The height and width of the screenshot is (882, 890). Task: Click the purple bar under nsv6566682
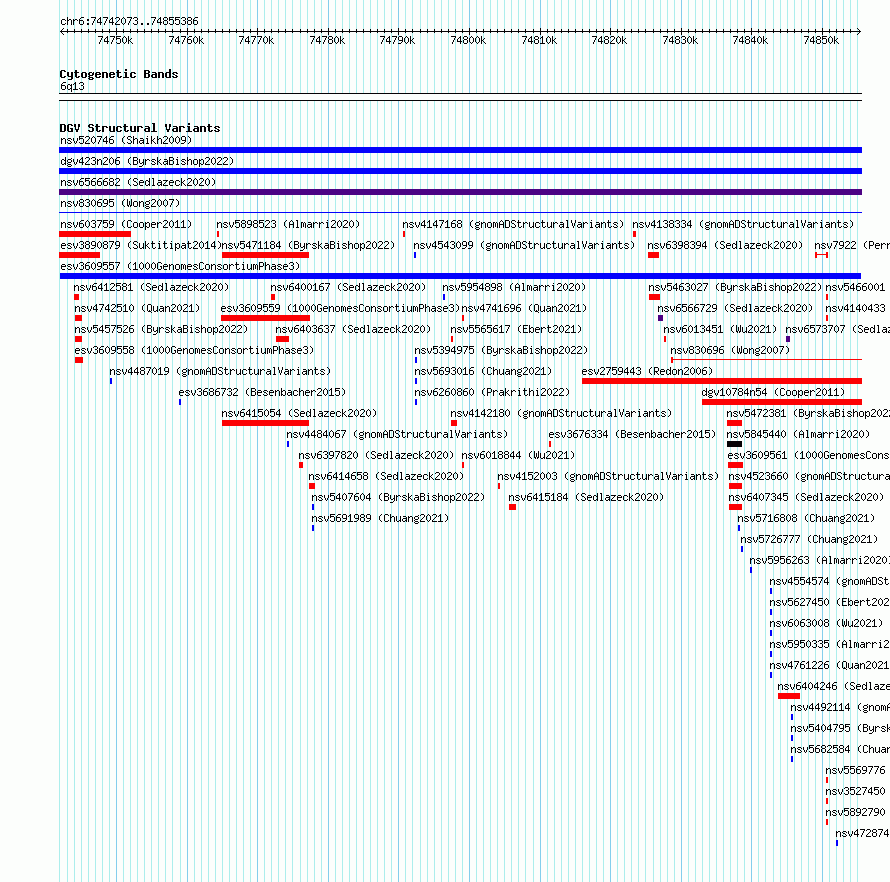tap(460, 192)
